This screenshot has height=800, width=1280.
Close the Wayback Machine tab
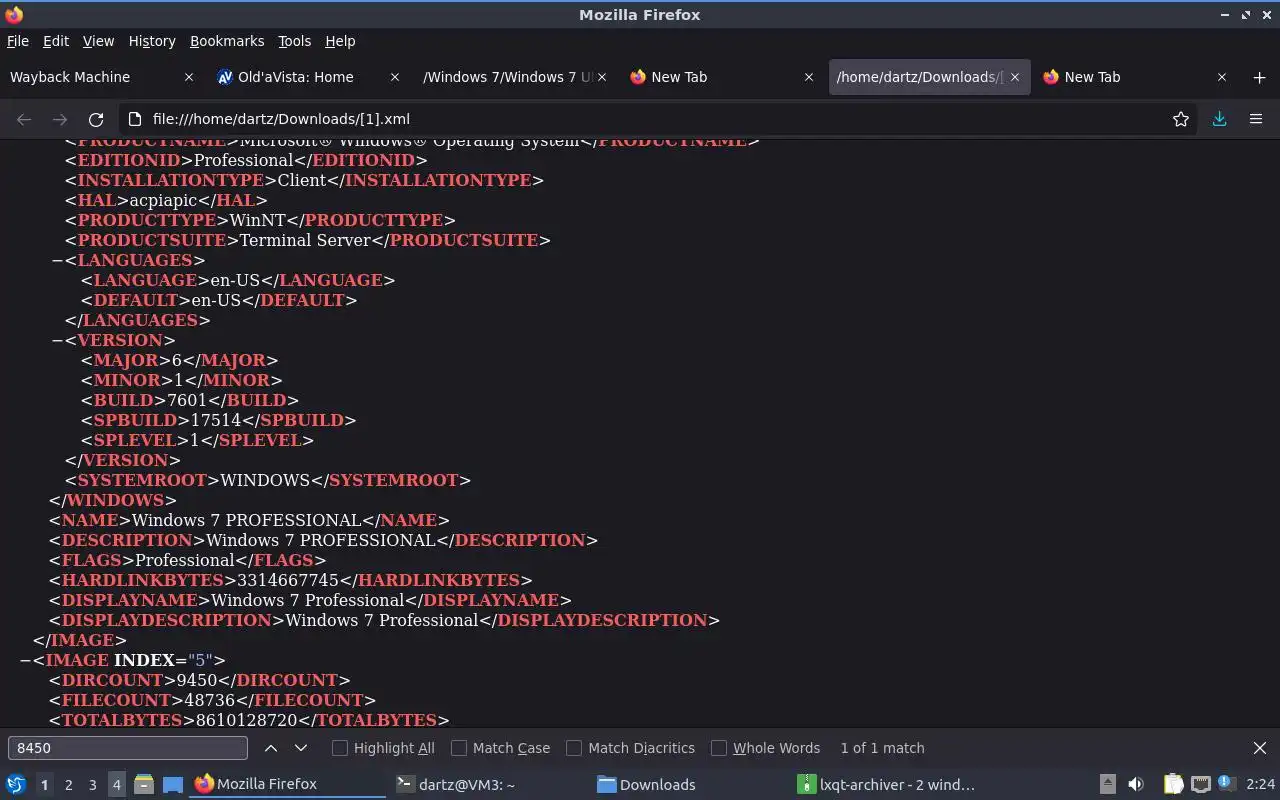pyautogui.click(x=189, y=77)
